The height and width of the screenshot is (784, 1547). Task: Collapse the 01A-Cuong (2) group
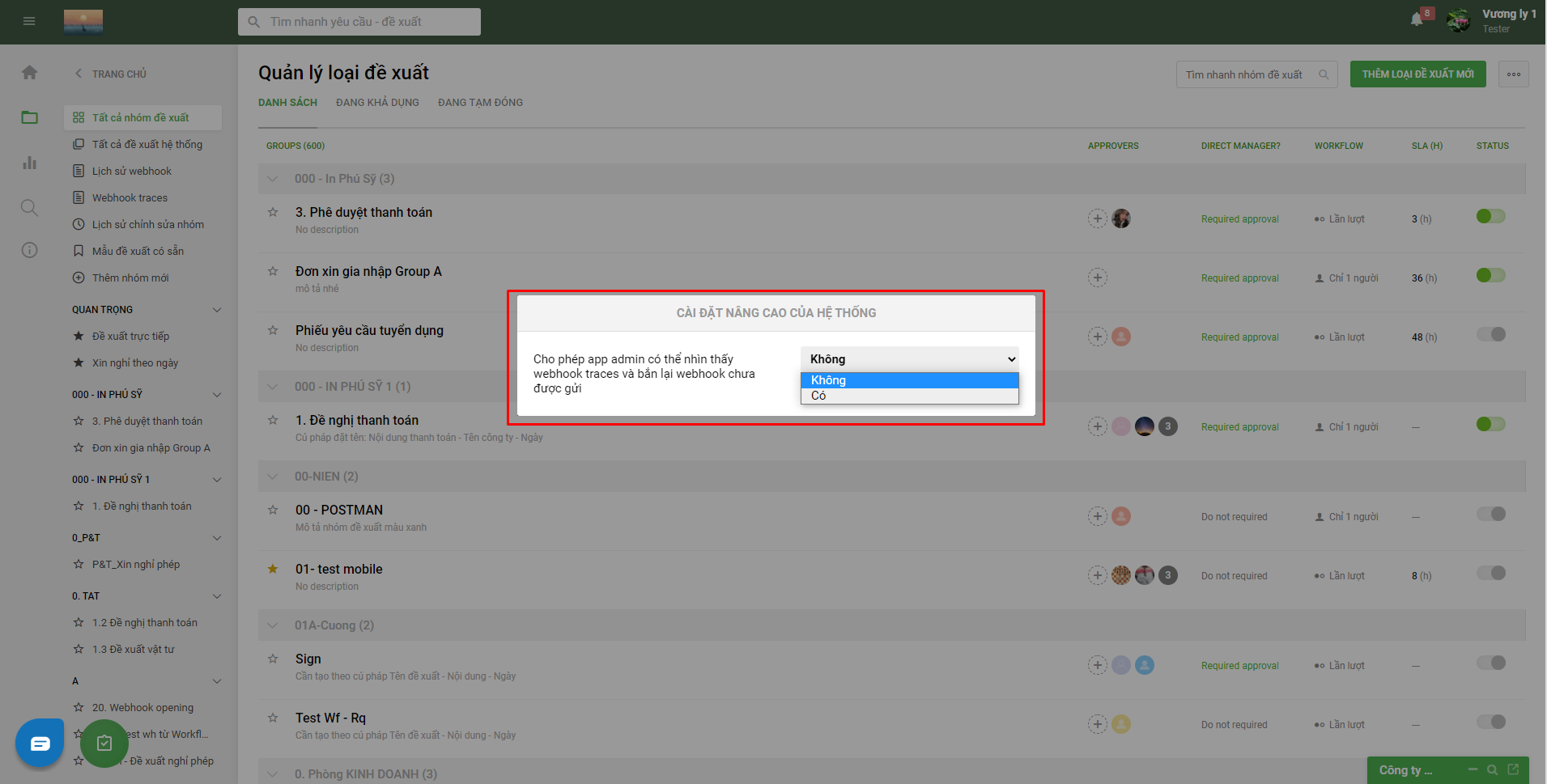click(273, 625)
